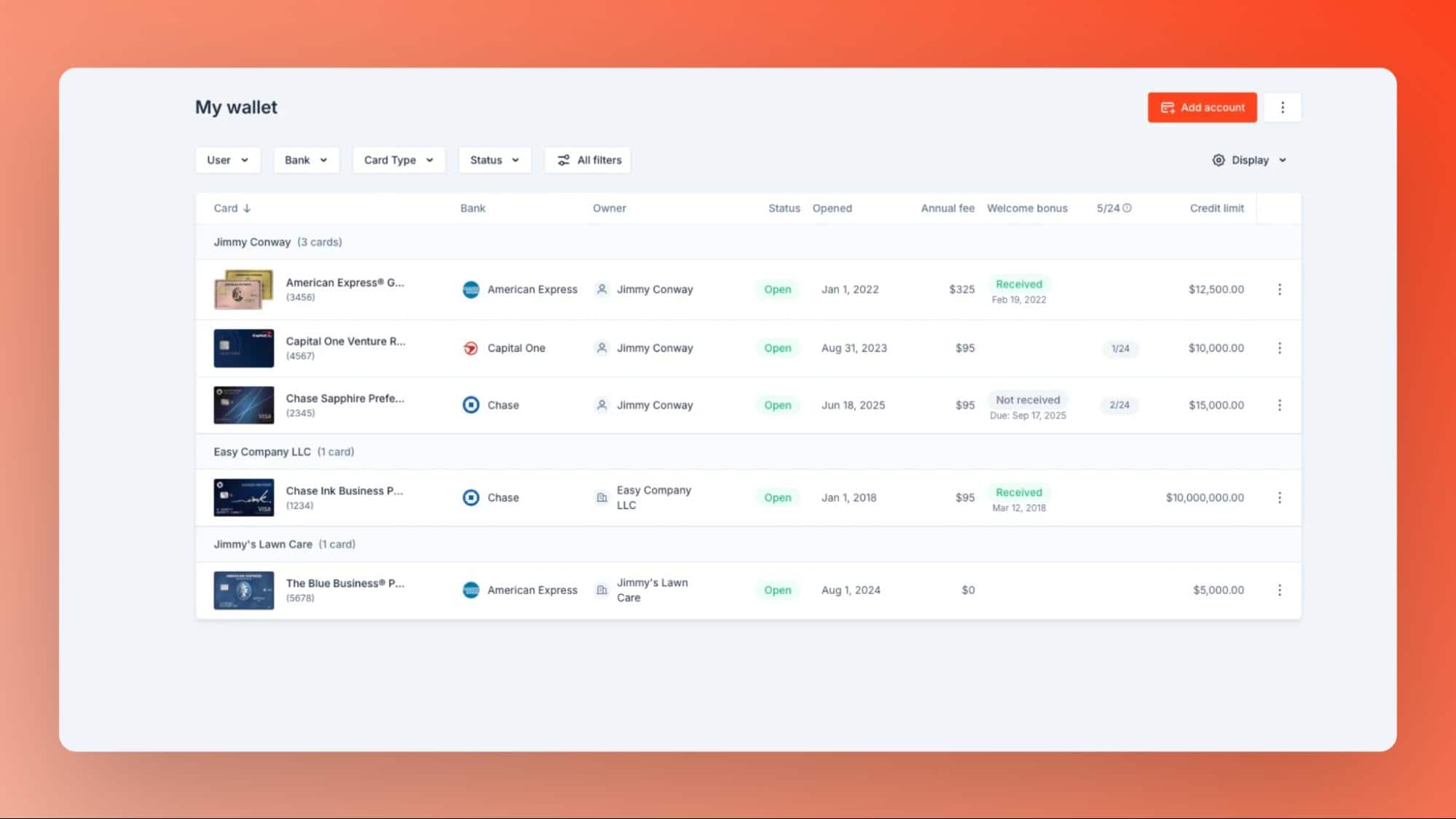Click the Bank column header
The height and width of the screenshot is (819, 1456).
point(473,208)
